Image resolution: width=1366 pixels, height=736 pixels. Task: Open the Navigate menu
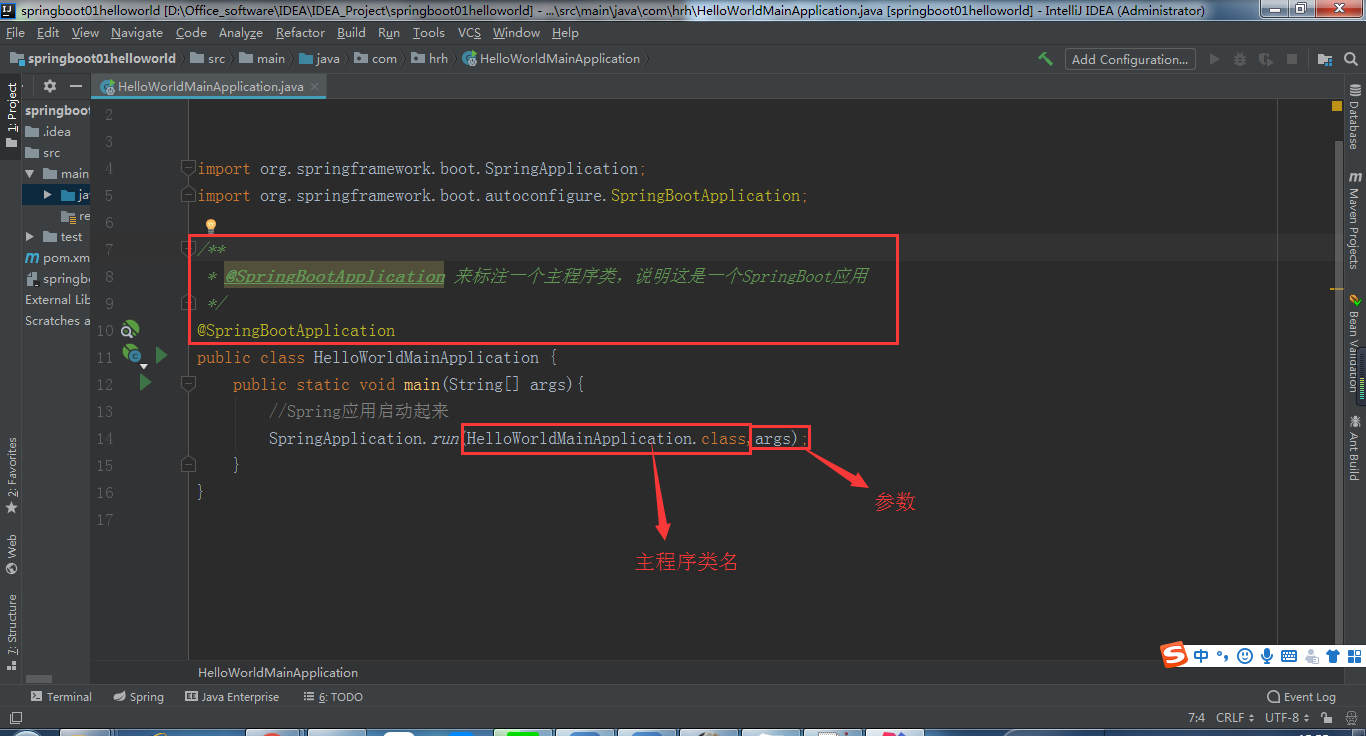pyautogui.click(x=137, y=32)
